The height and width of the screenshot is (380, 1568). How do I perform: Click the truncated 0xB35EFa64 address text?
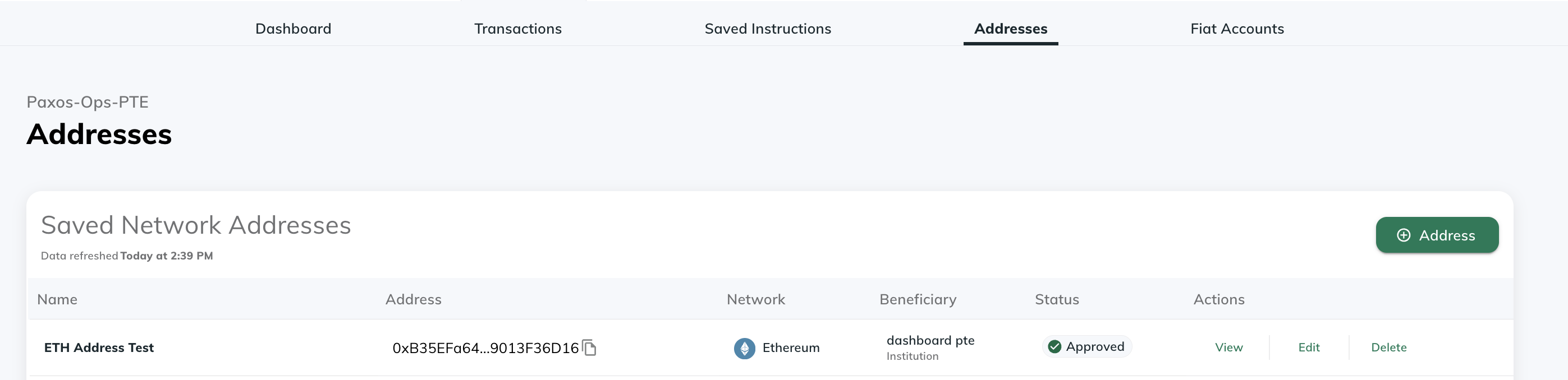[x=485, y=348]
